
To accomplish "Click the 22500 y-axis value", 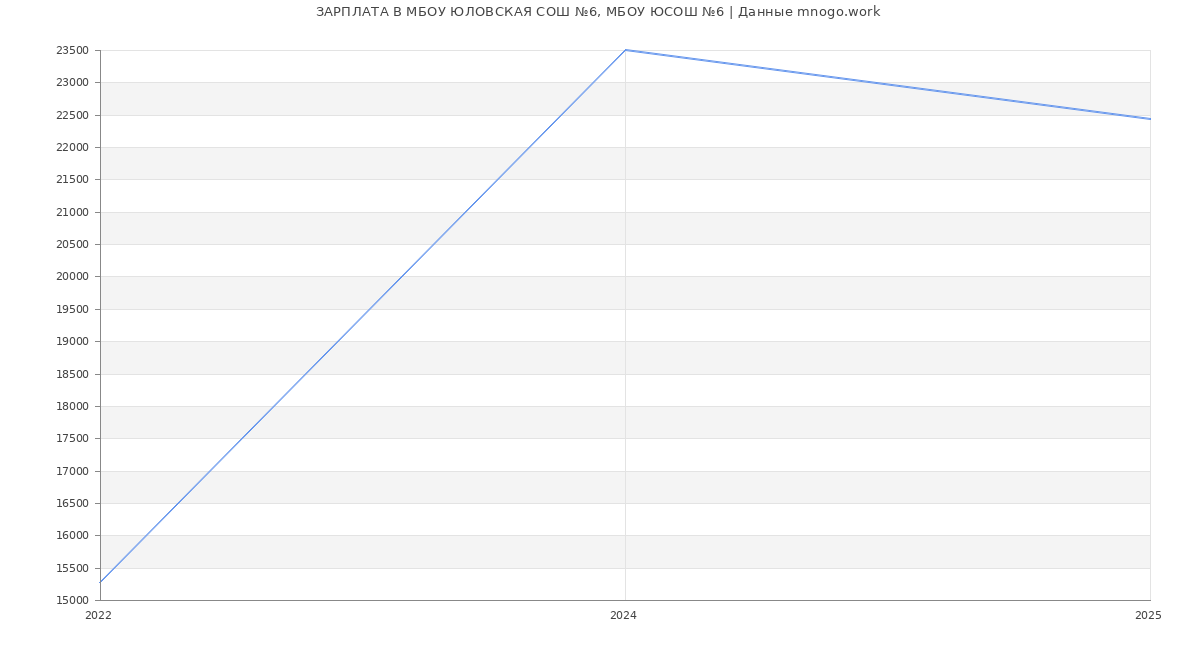I will (73, 115).
